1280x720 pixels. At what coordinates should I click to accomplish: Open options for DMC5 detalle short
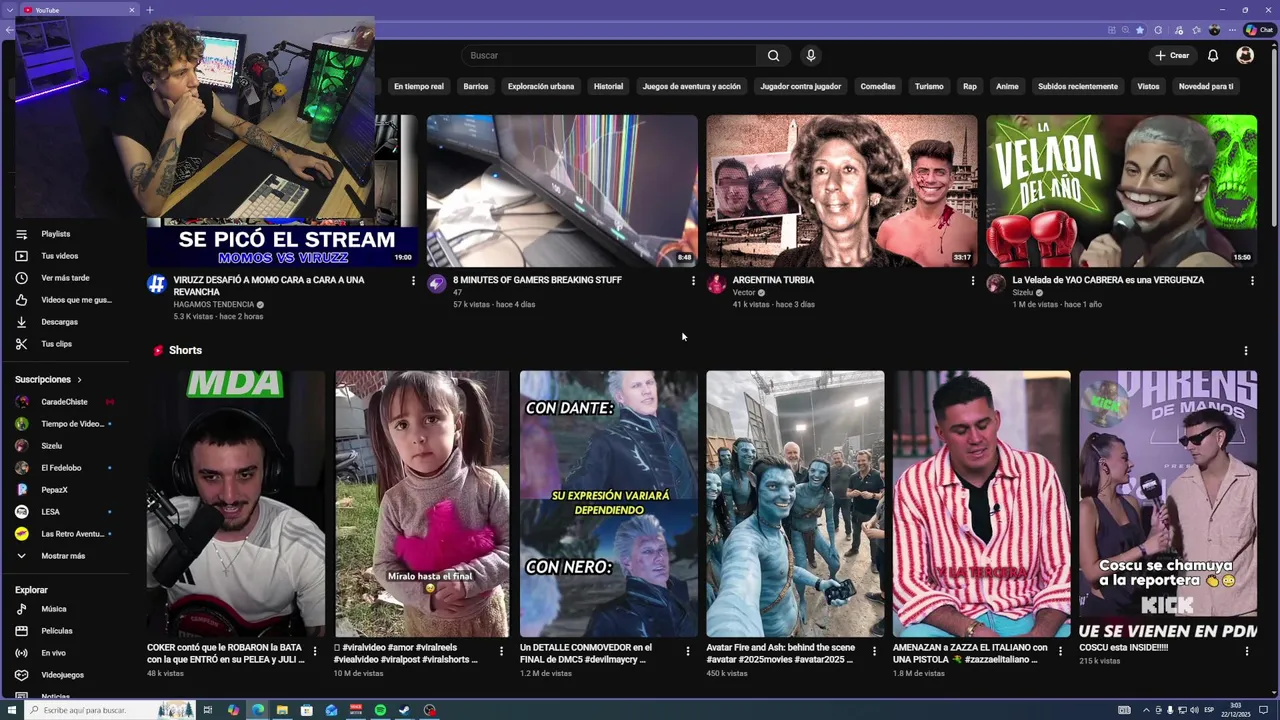pos(688,651)
